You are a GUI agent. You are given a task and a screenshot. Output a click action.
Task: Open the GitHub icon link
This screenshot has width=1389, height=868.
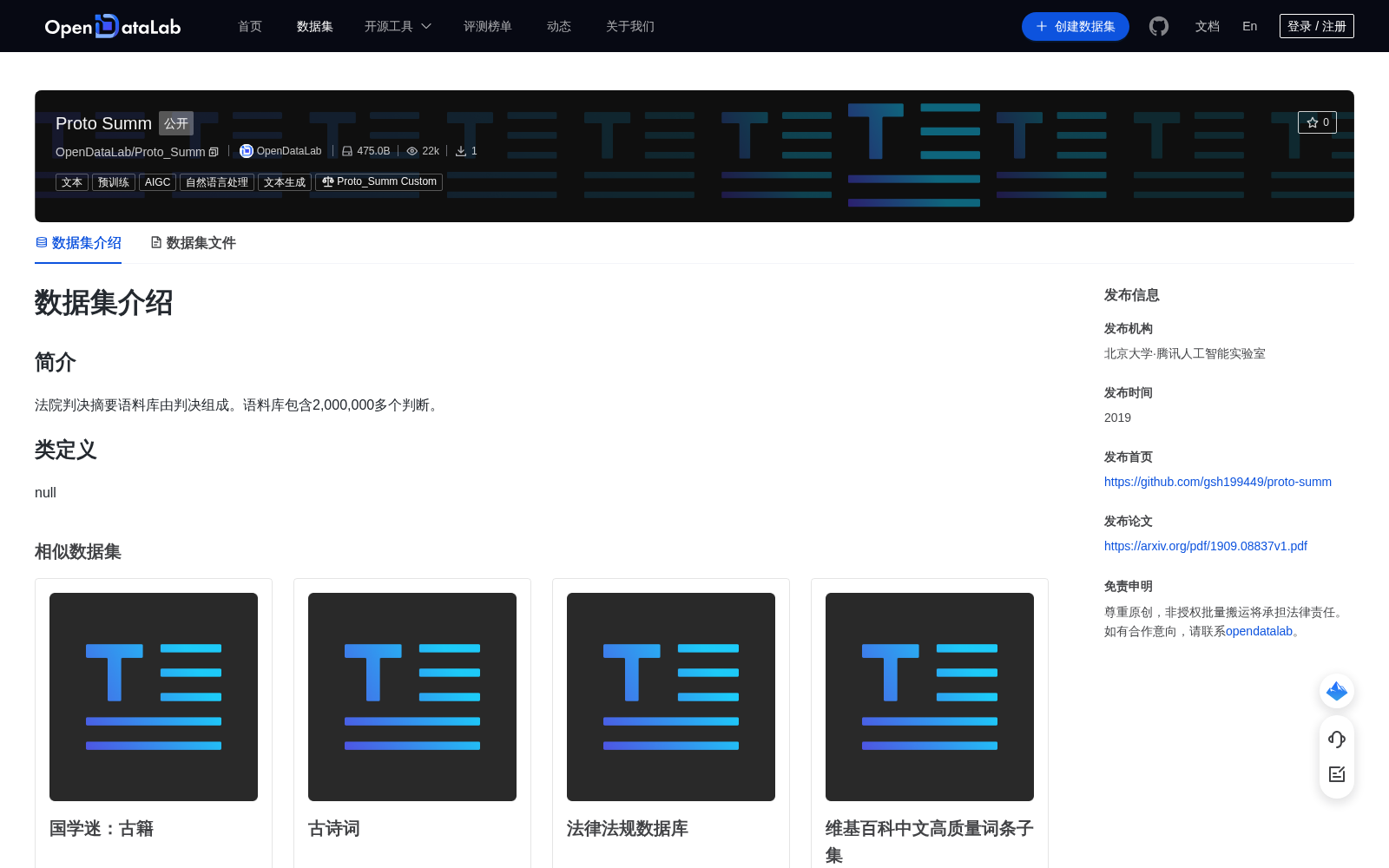tap(1159, 26)
